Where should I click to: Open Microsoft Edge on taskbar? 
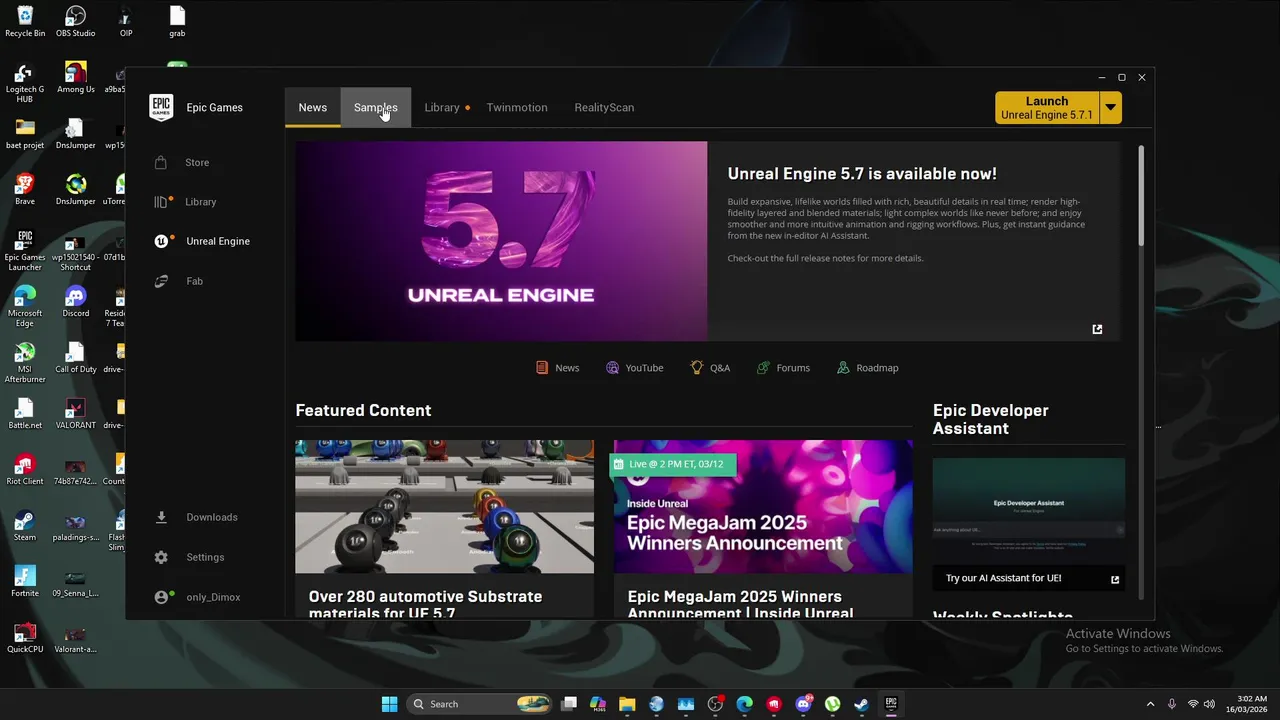744,704
